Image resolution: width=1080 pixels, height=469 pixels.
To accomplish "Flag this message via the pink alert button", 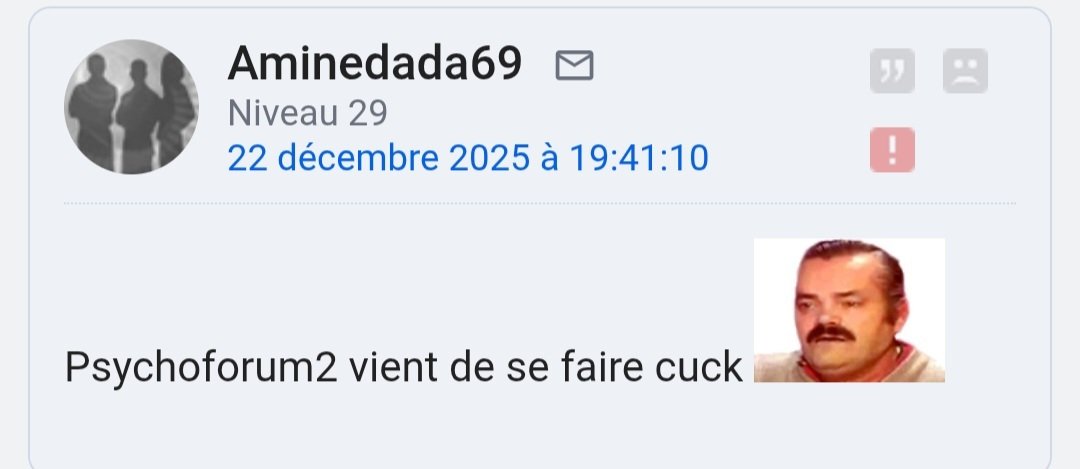I will pyautogui.click(x=892, y=149).
